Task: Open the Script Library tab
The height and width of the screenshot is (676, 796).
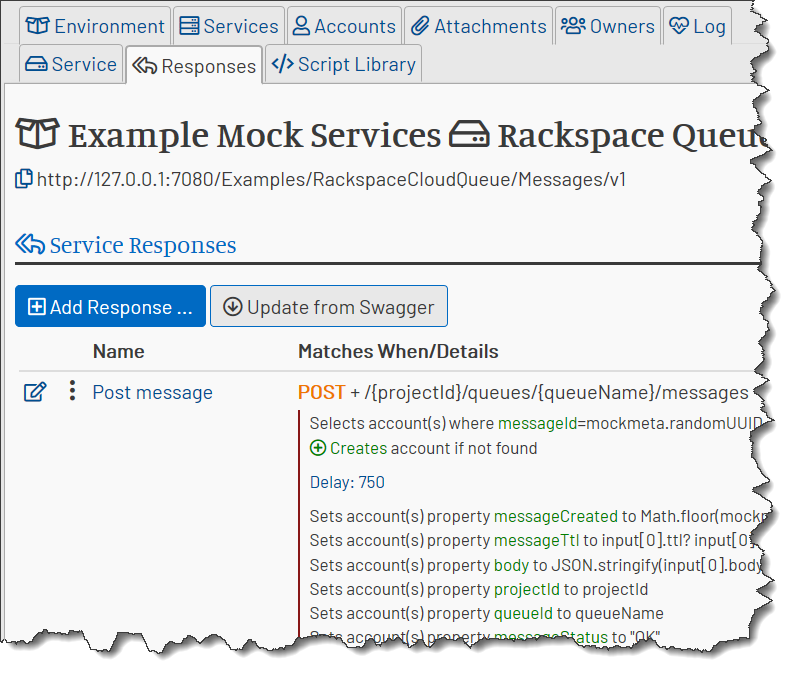Action: pos(343,64)
